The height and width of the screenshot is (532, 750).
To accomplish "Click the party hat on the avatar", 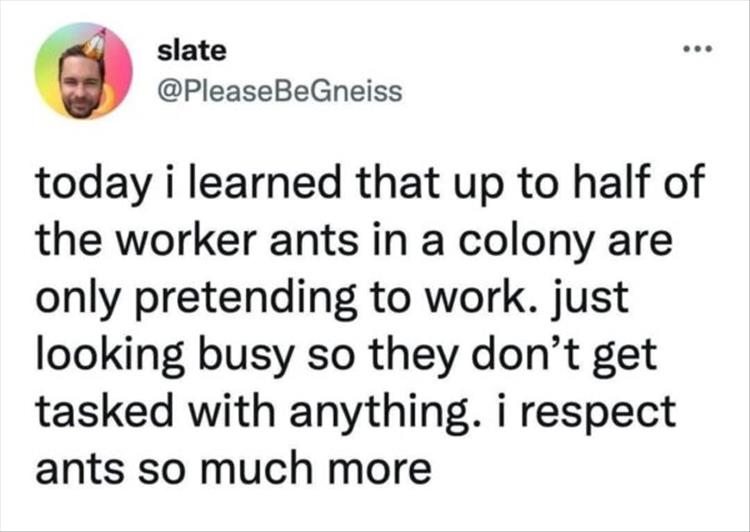I will pyautogui.click(x=93, y=43).
